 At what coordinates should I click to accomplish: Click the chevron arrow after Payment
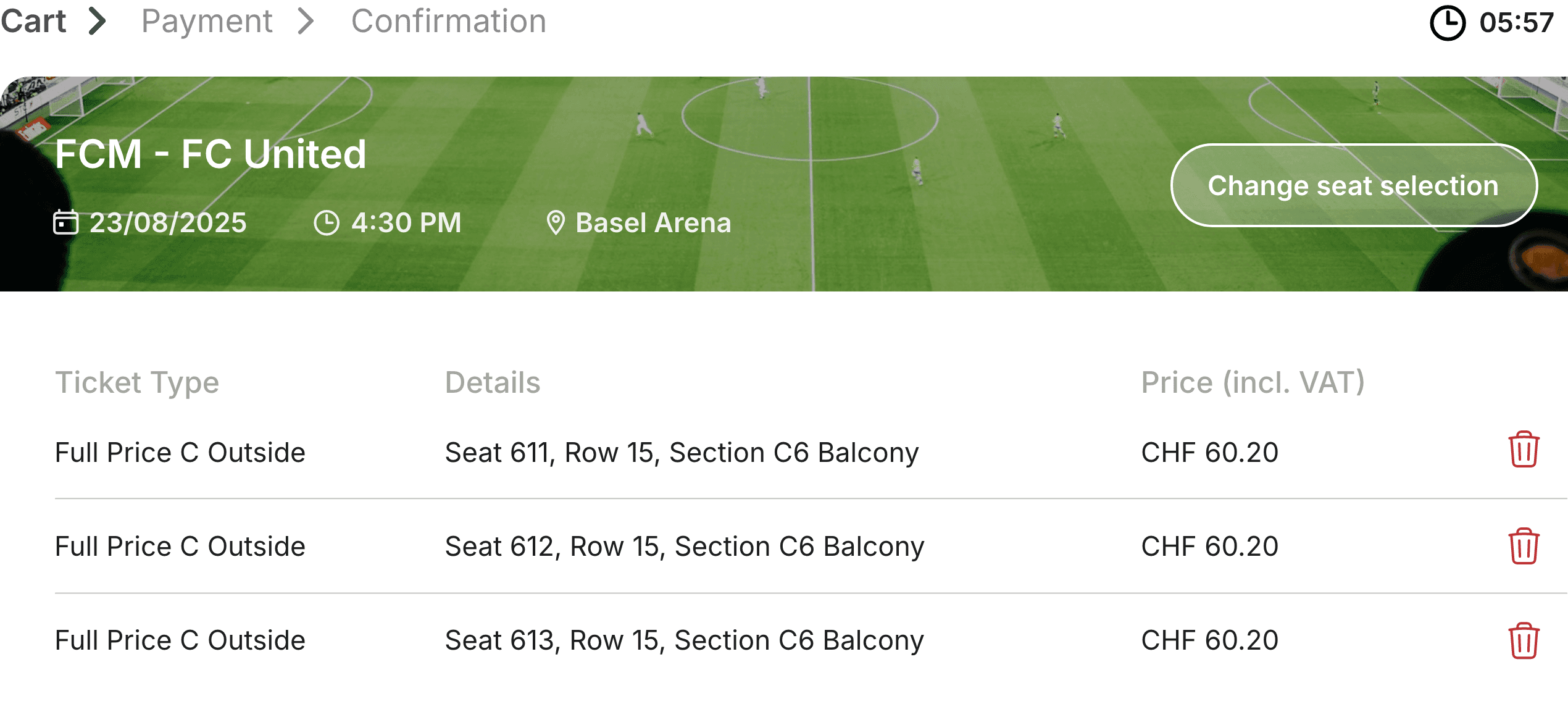(306, 21)
